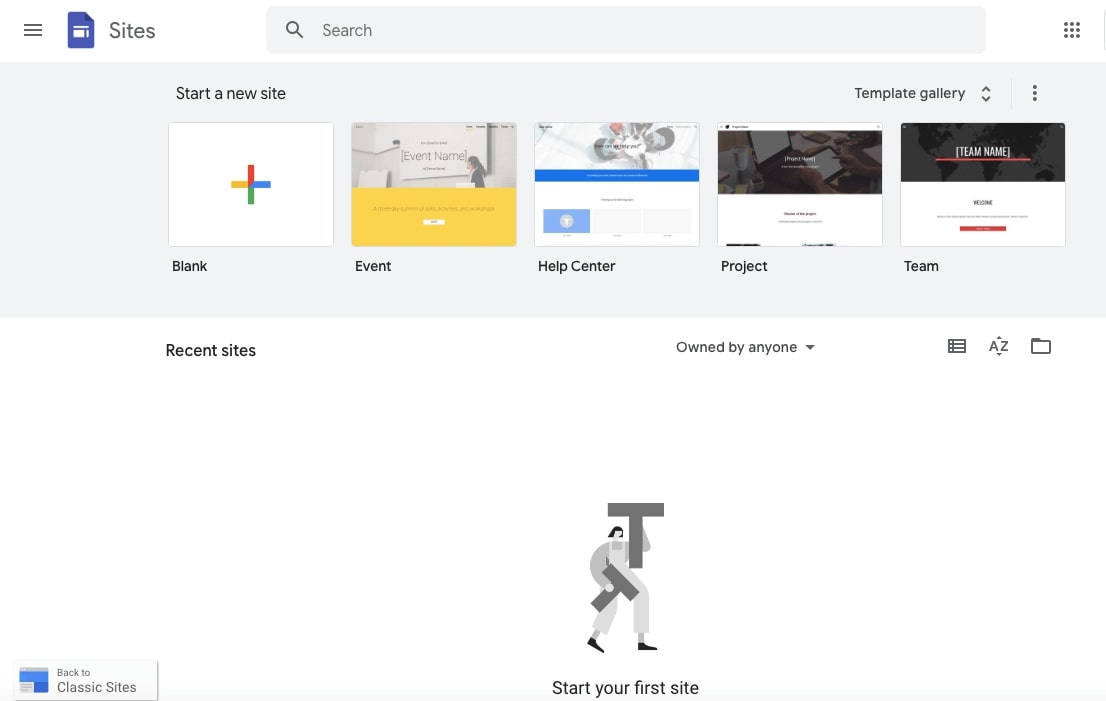The height and width of the screenshot is (701, 1106).
Task: Open the file picker folder icon
Action: click(1041, 346)
